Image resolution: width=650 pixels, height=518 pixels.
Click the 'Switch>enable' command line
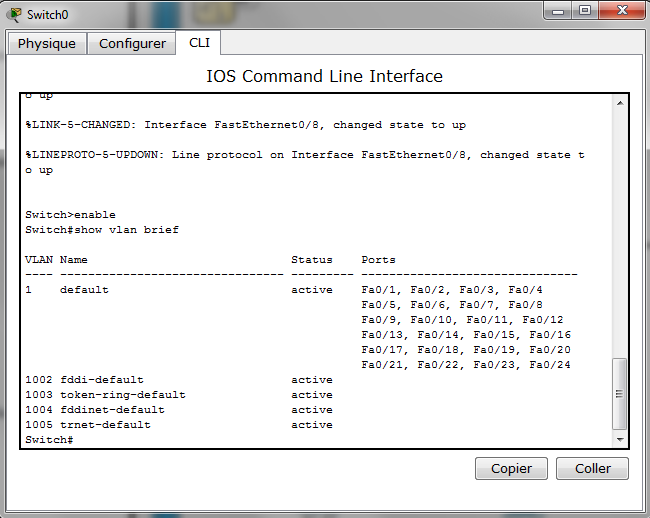click(70, 215)
